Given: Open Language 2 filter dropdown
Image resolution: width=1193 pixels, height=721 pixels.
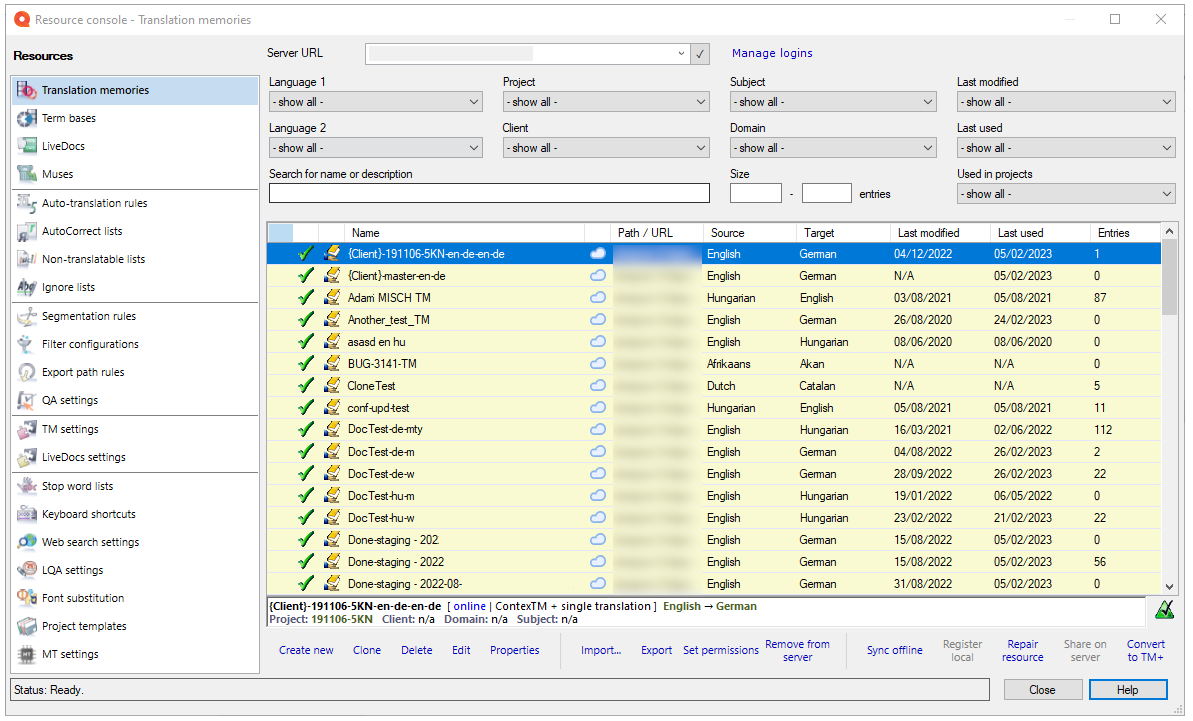Looking at the screenshot, I should coord(376,148).
